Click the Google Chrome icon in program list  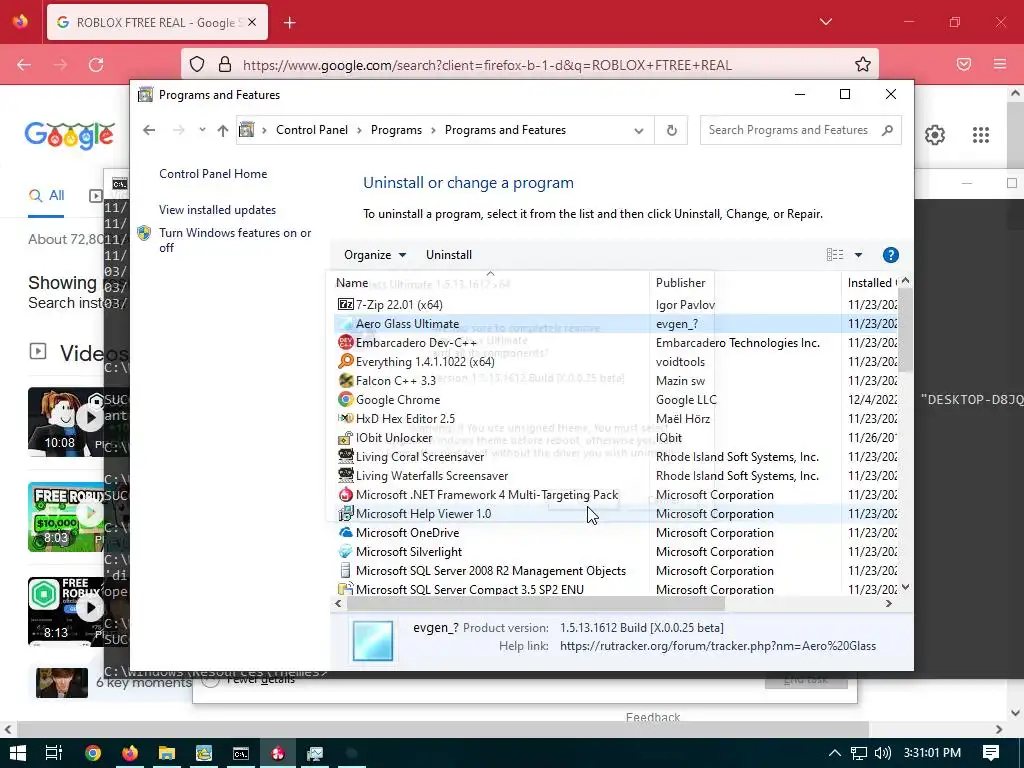coord(345,399)
